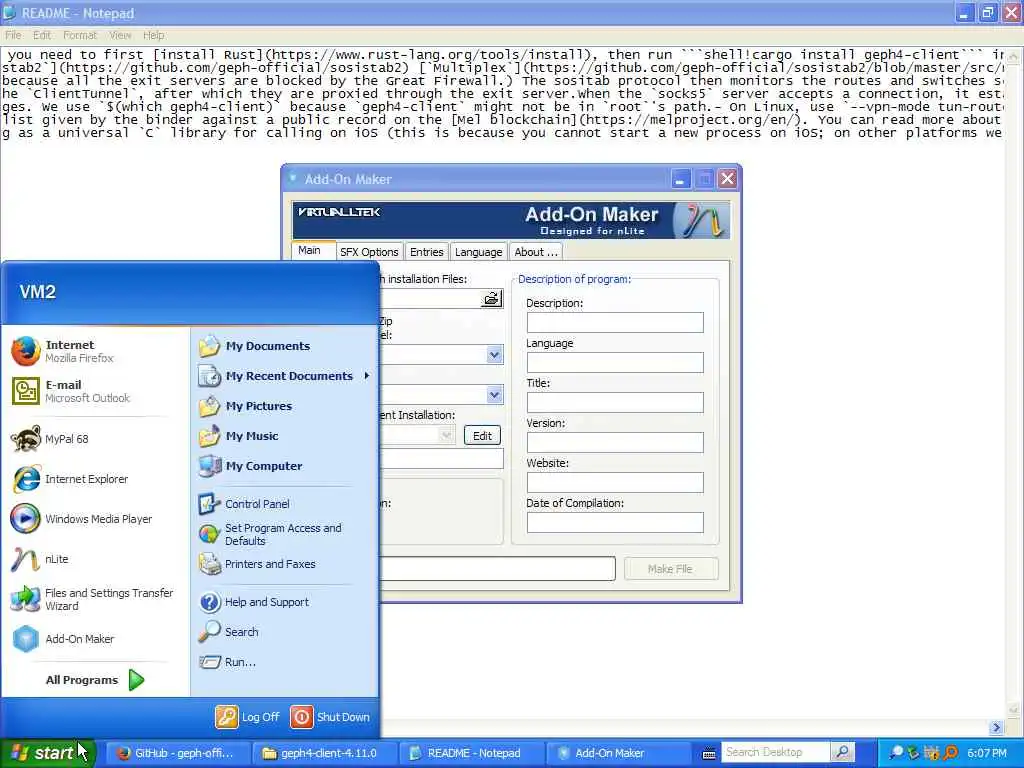Screen dimensions: 1024x768
Task: Click Notepad horizontal scrollbar right arrow
Action: pos(996,727)
